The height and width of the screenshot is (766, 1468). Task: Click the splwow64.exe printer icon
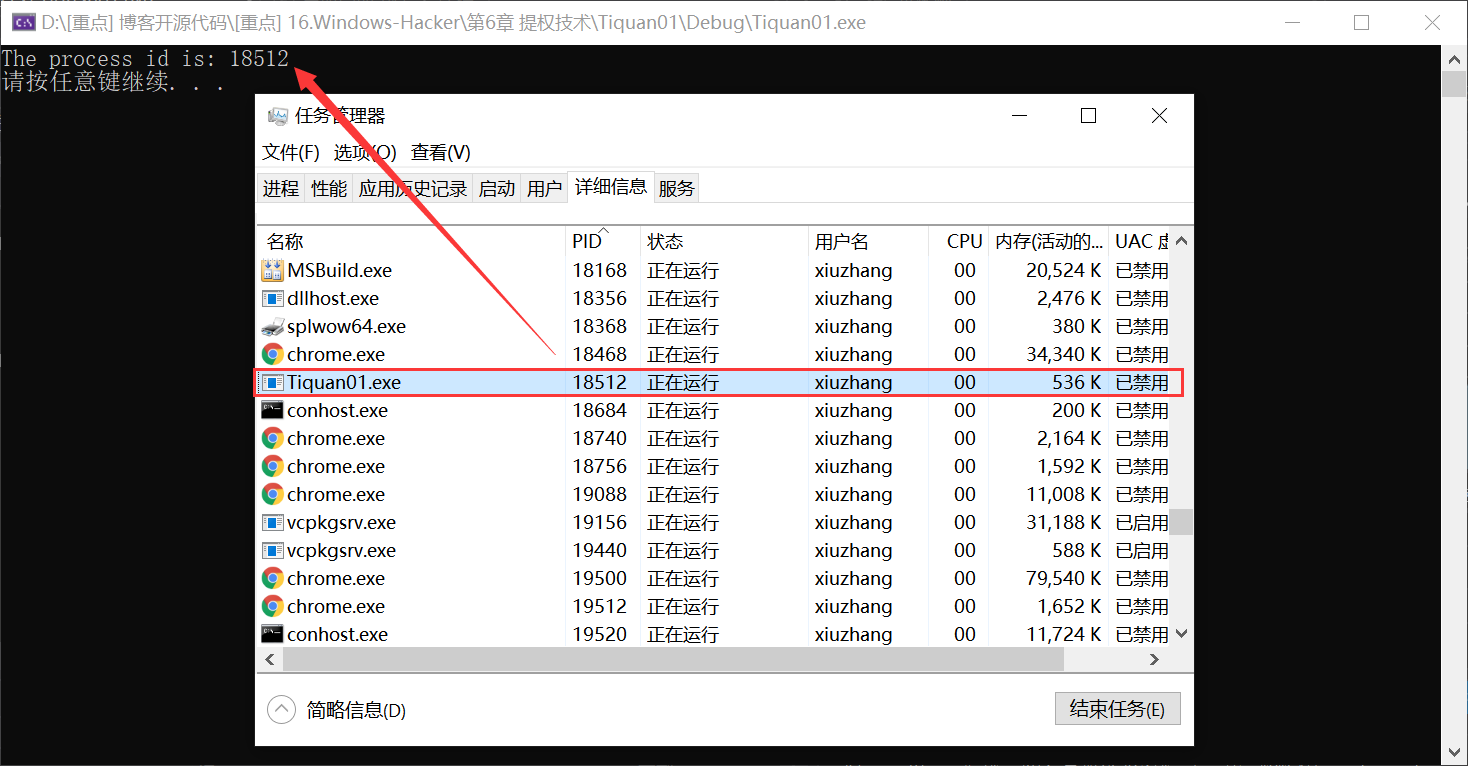(272, 326)
